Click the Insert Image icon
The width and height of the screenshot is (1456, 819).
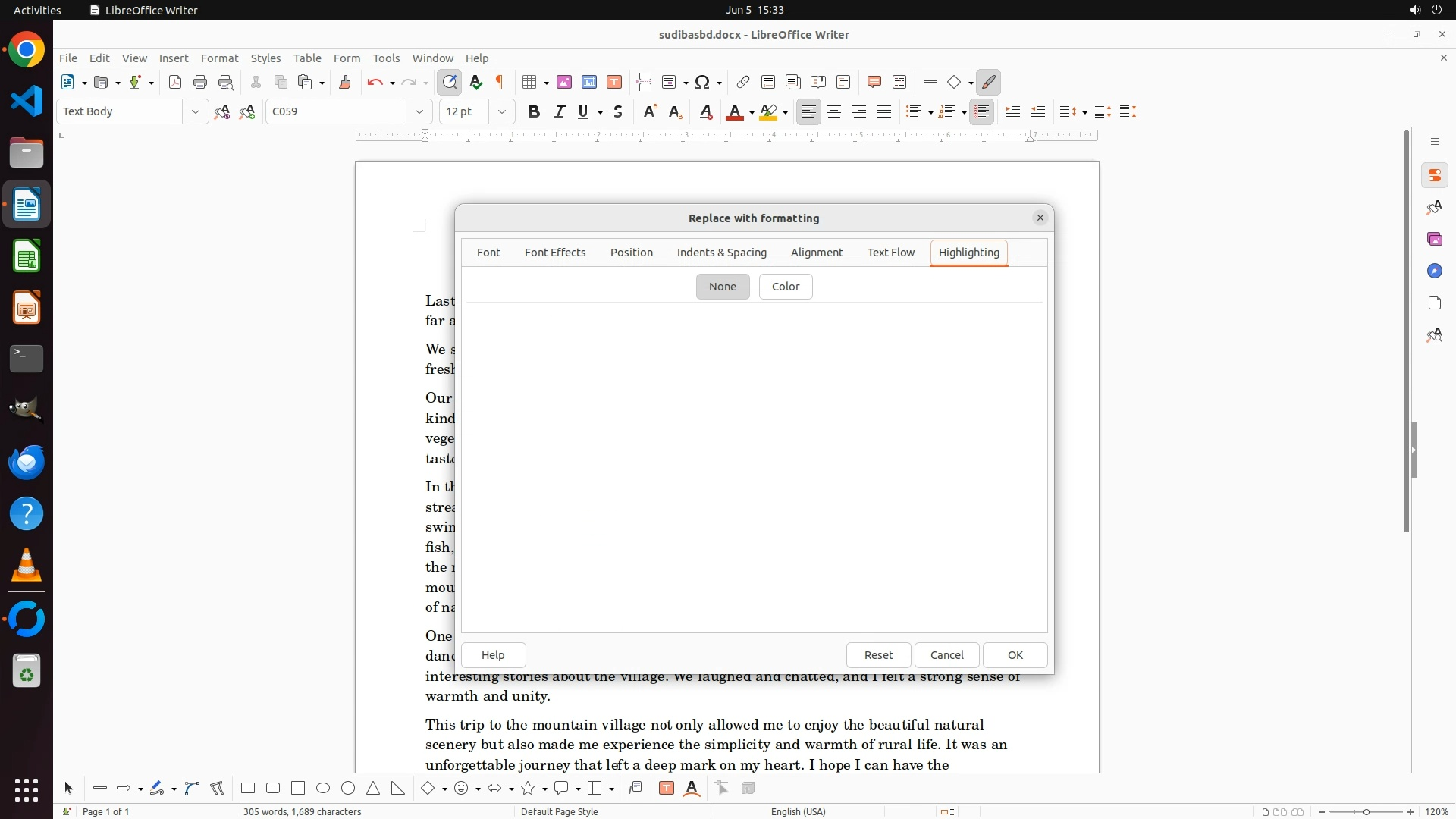pyautogui.click(x=564, y=83)
